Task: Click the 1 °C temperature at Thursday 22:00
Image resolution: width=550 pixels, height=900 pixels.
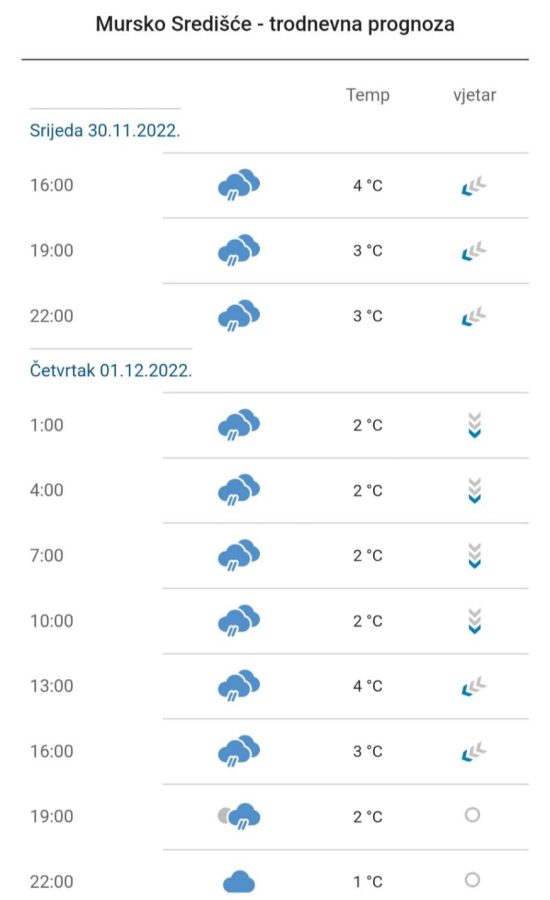Action: 367,882
